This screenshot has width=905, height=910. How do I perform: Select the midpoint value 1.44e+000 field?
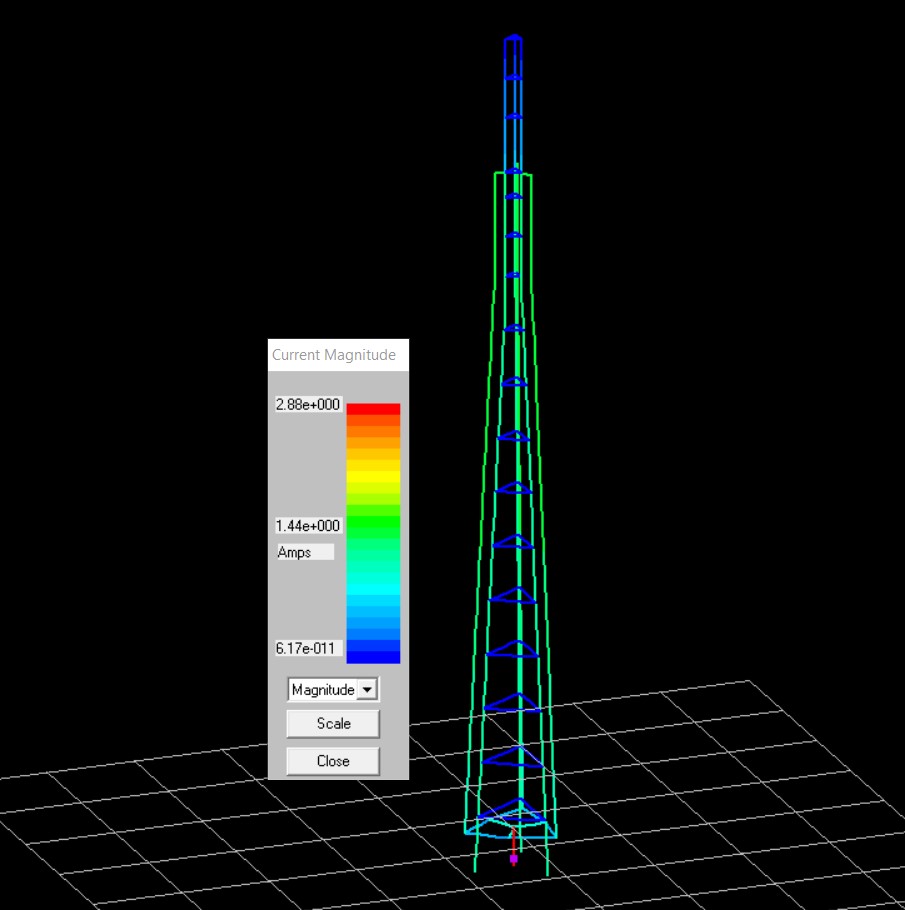pos(308,526)
